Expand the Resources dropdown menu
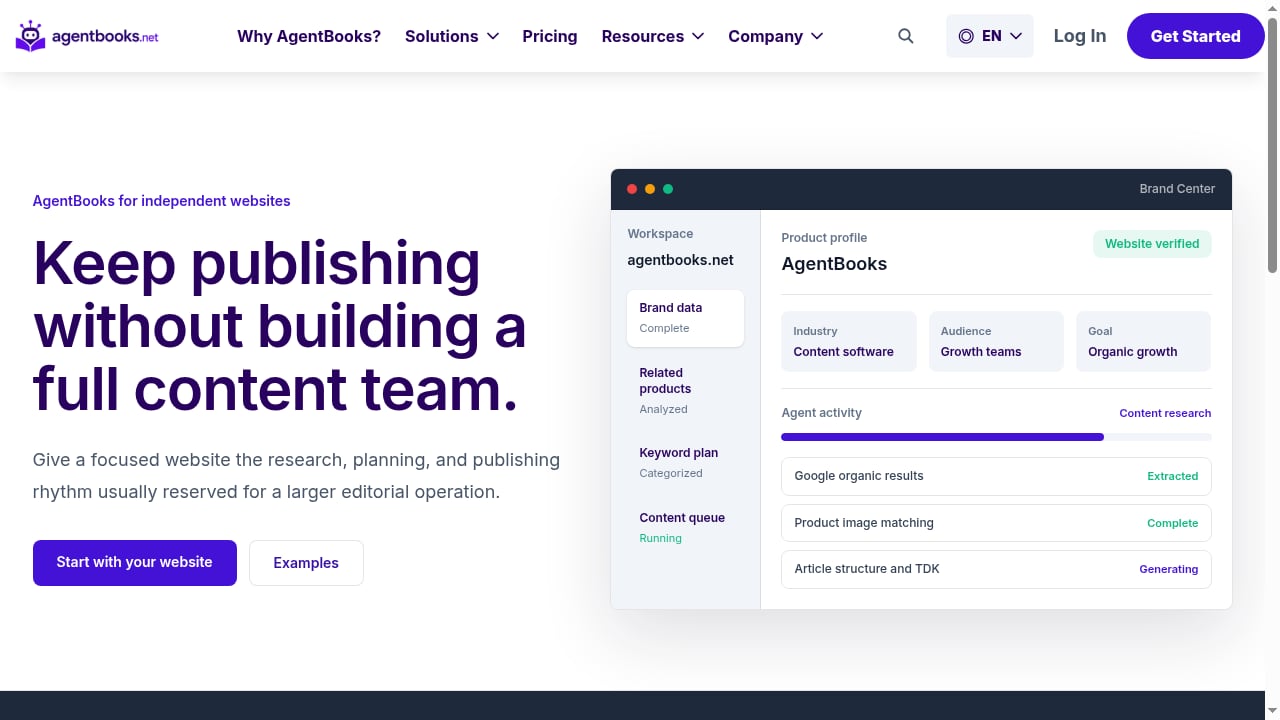 653,36
